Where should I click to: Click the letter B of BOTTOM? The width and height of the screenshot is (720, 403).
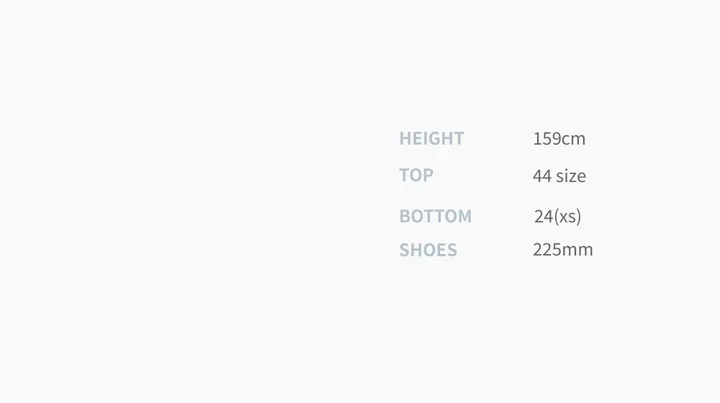tap(405, 216)
